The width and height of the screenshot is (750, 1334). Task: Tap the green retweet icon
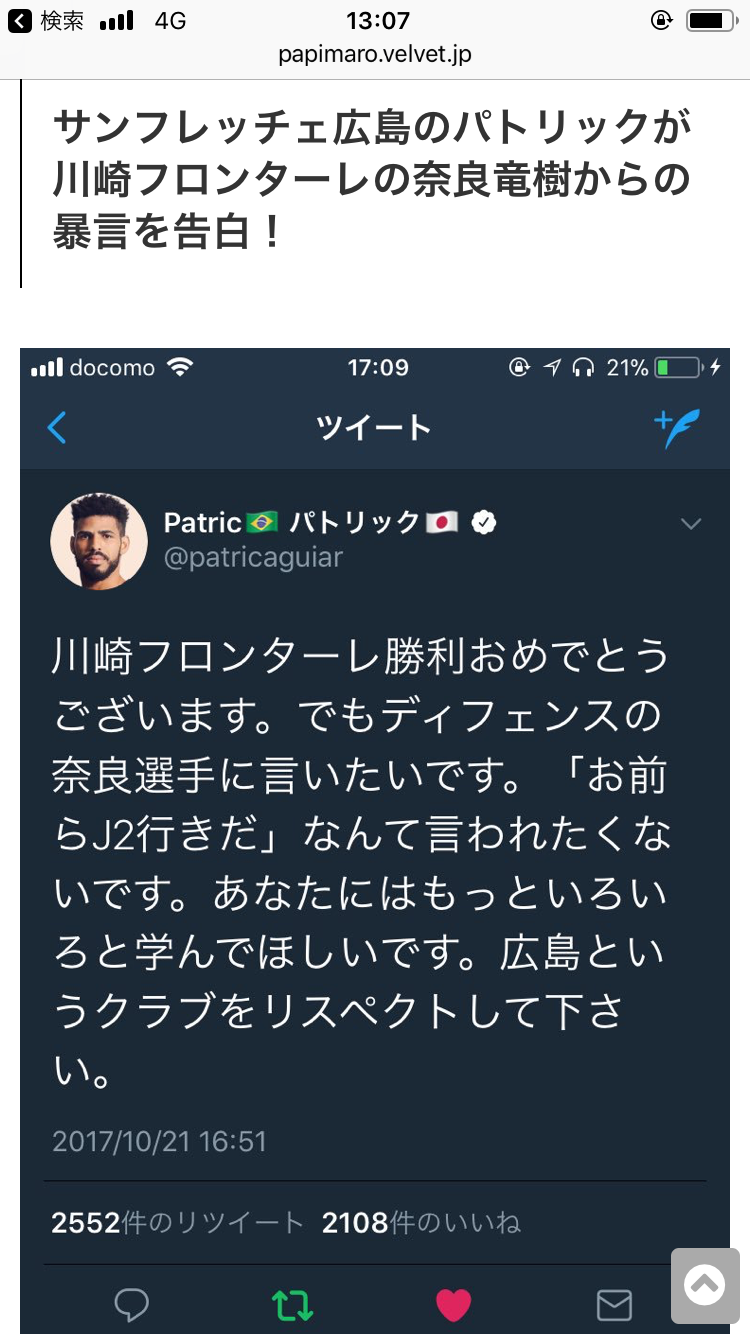[292, 1304]
